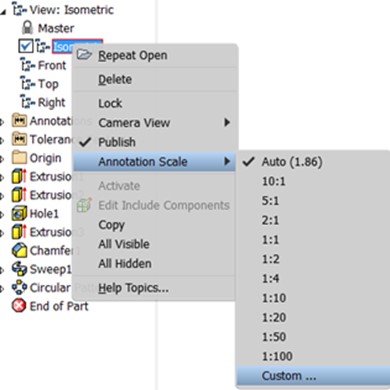Click the End of Part red marker icon
The image size is (390, 390).
19,306
